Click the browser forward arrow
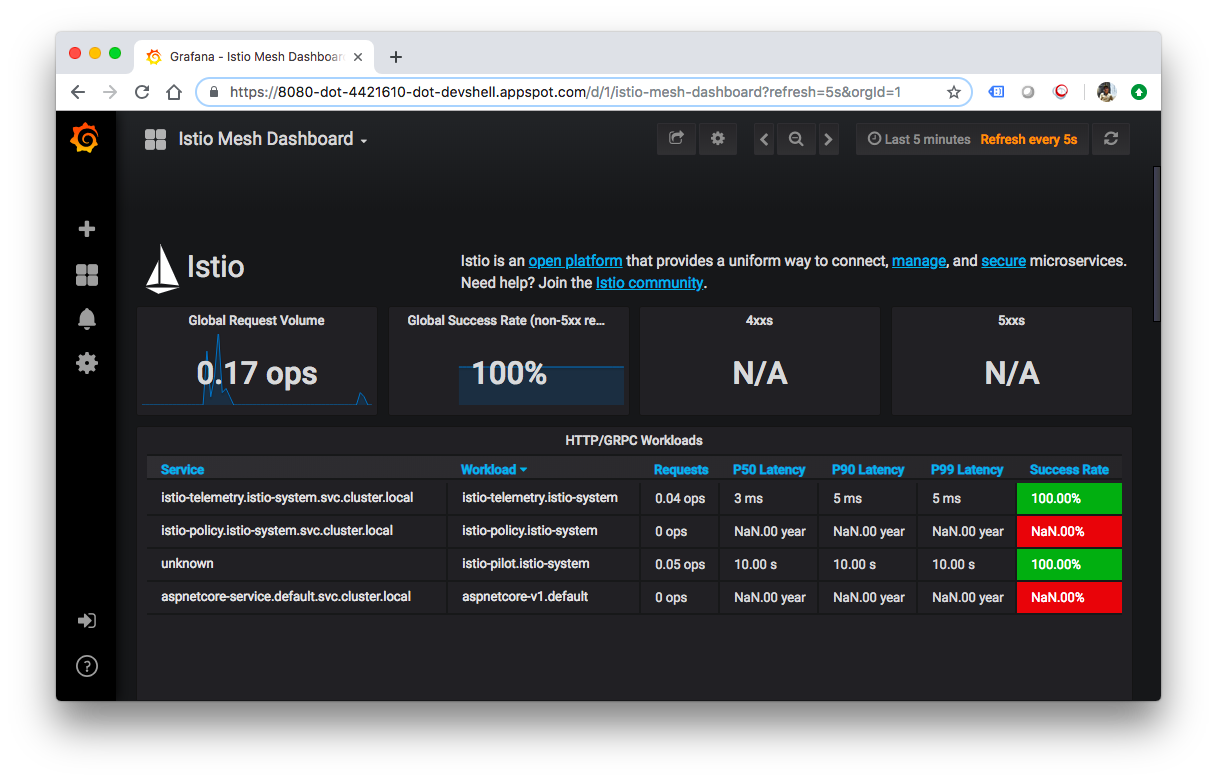Screen dimensions: 1217x781 (x=110, y=92)
